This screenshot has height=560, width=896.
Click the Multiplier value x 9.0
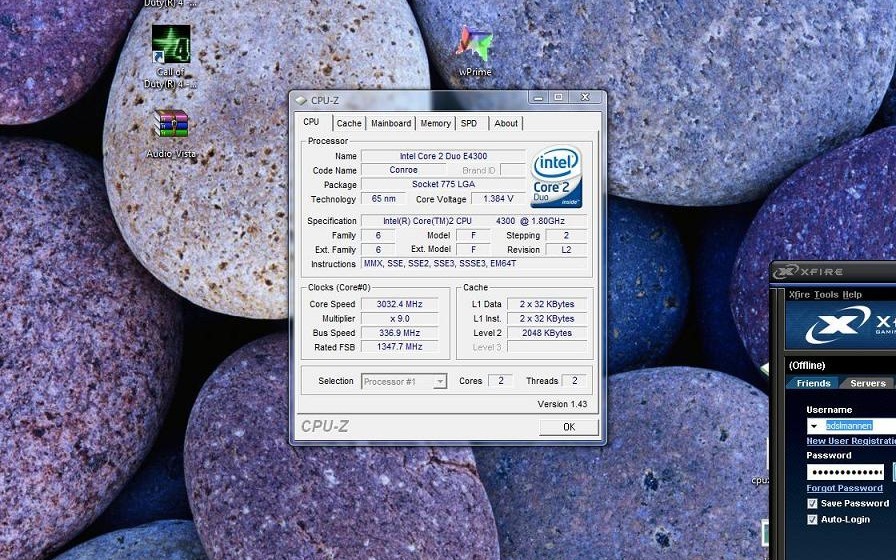(x=399, y=318)
